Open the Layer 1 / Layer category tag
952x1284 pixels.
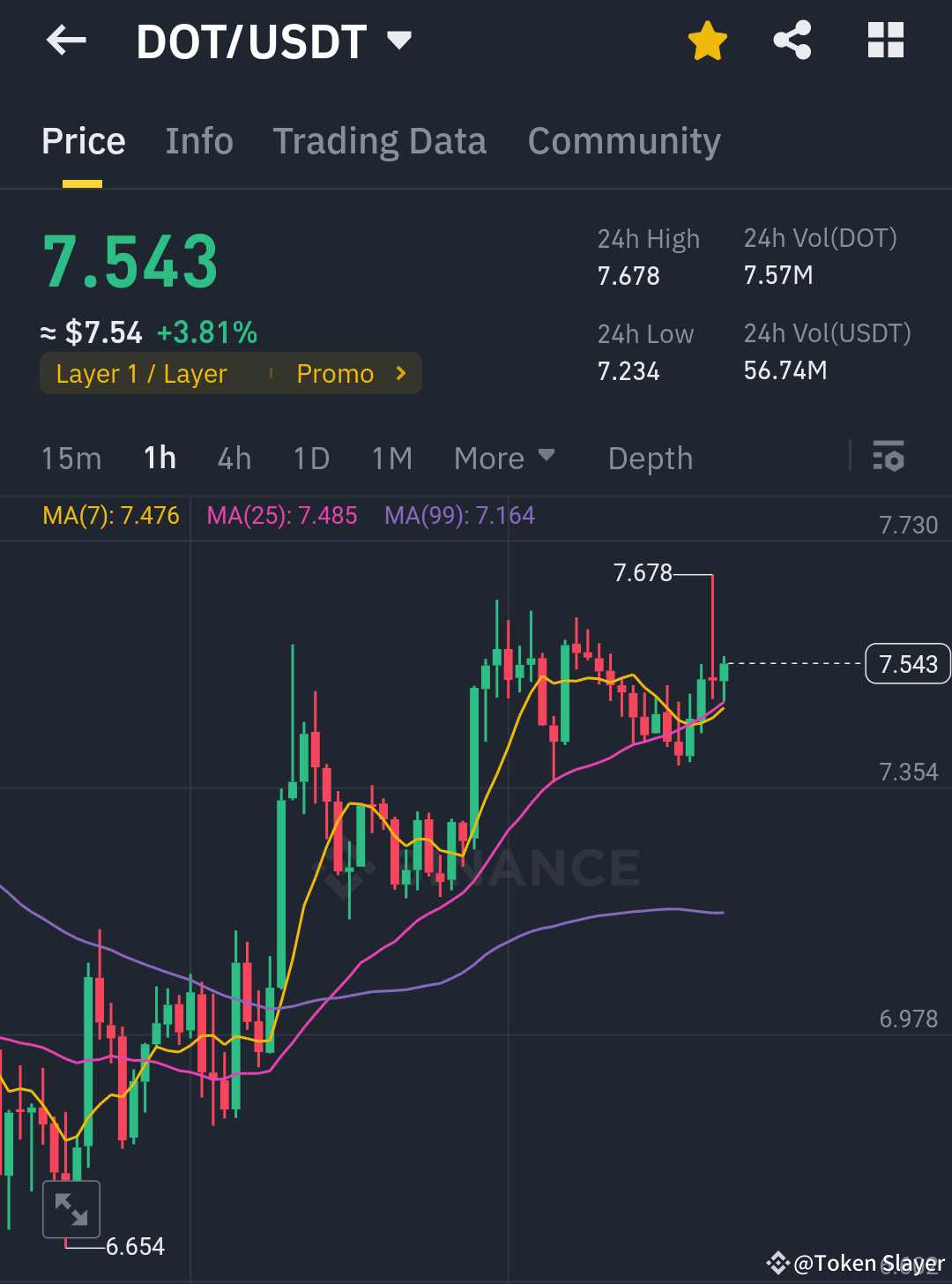coord(141,373)
